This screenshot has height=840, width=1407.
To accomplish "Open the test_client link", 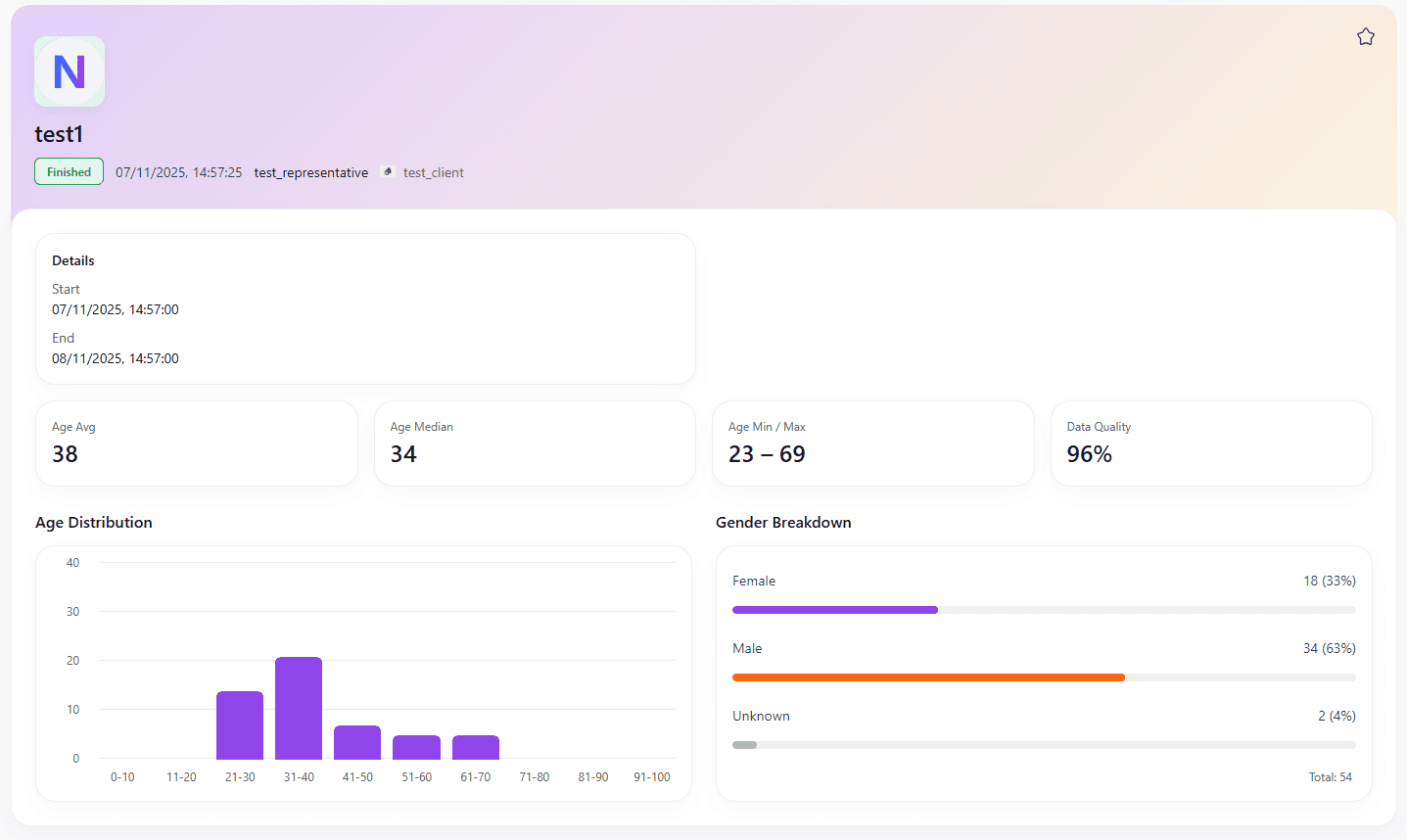I will click(433, 173).
